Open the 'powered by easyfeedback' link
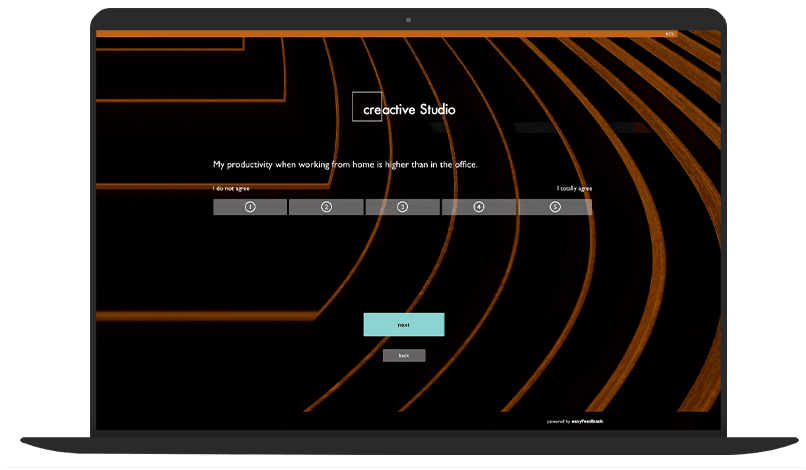Screen dimensions: 806x470 click(575, 421)
